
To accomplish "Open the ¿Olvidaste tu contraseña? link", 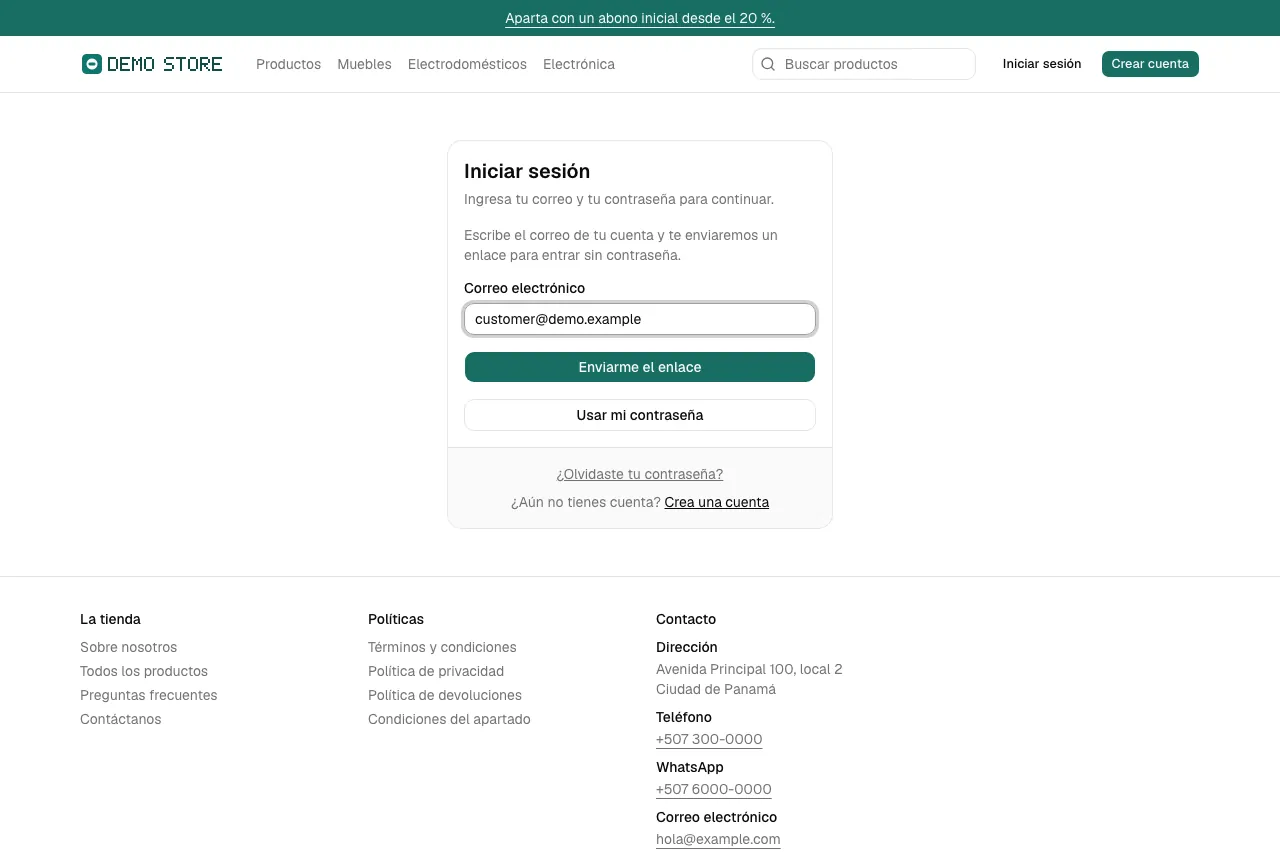I will point(640,474).
